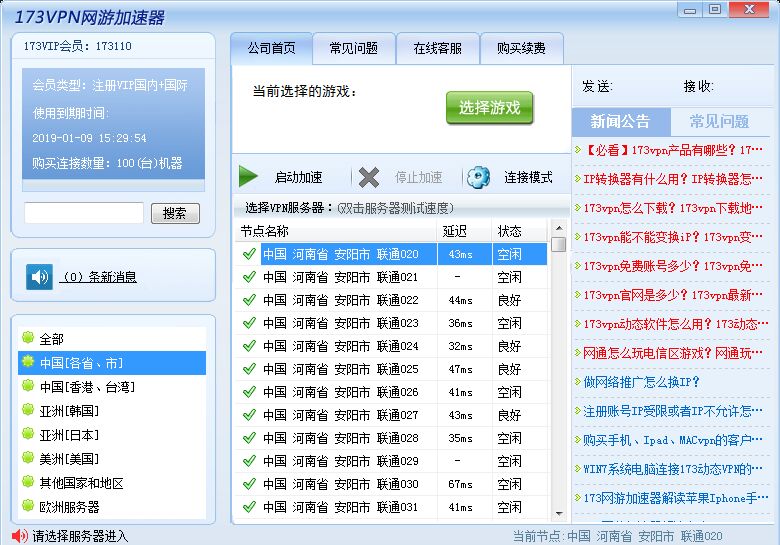Focus the search text input field
Image resolution: width=780 pixels, height=545 pixels.
(84, 213)
